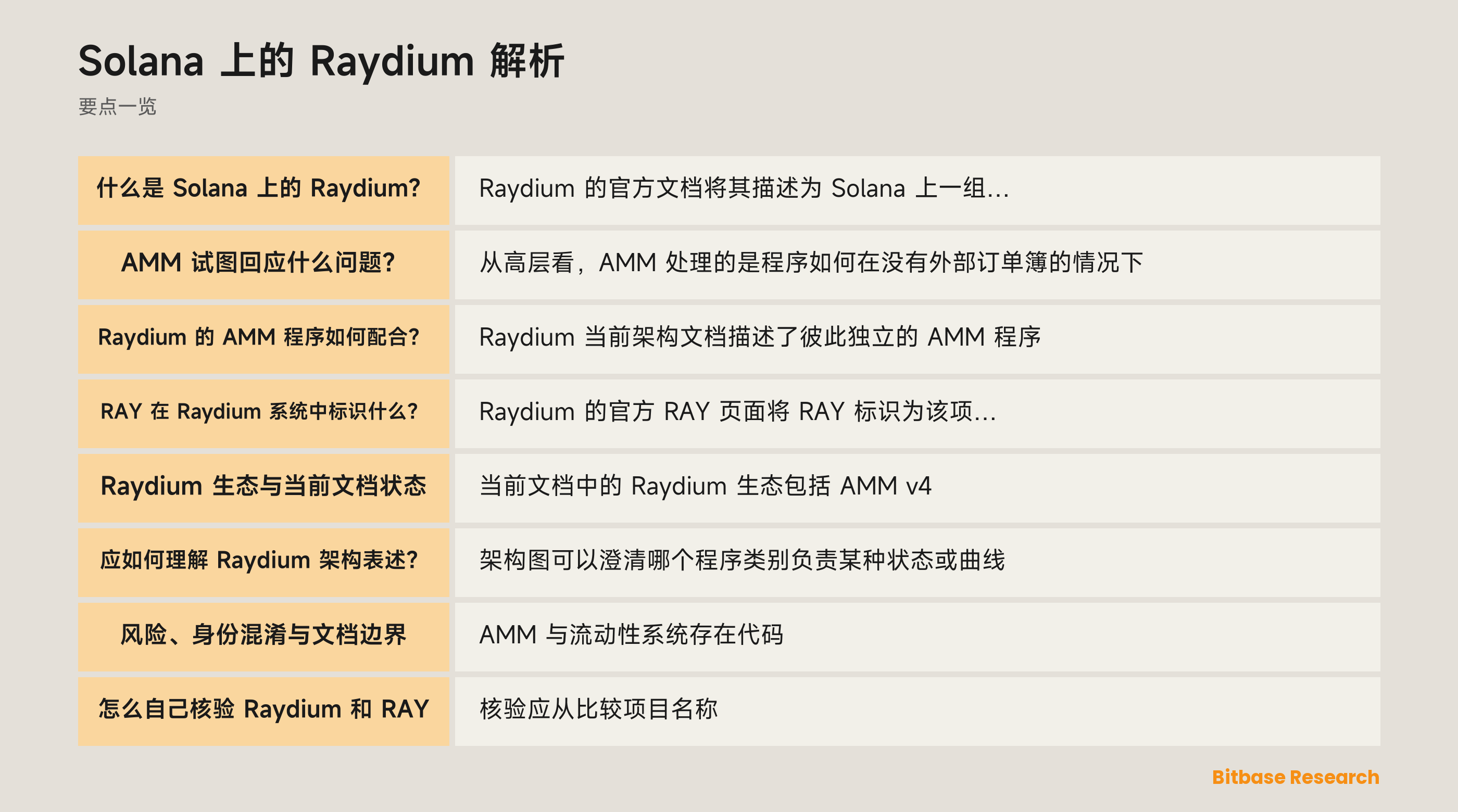The width and height of the screenshot is (1458, 812).
Task: Select the cell '风险、身份混淆与文档边界'
Action: [263, 637]
